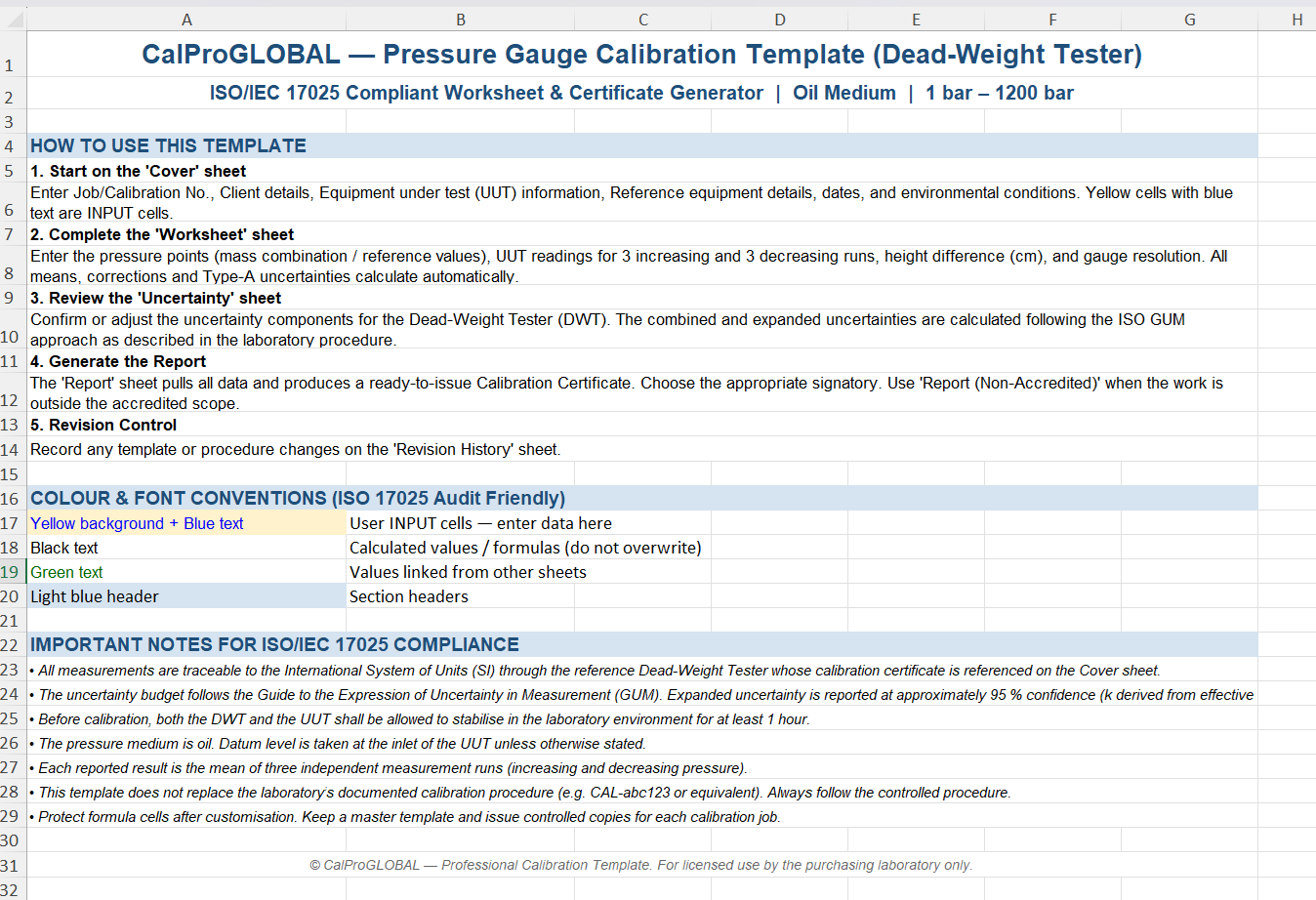Select the '© CalProGLOBAL' footer cell

coord(642,865)
